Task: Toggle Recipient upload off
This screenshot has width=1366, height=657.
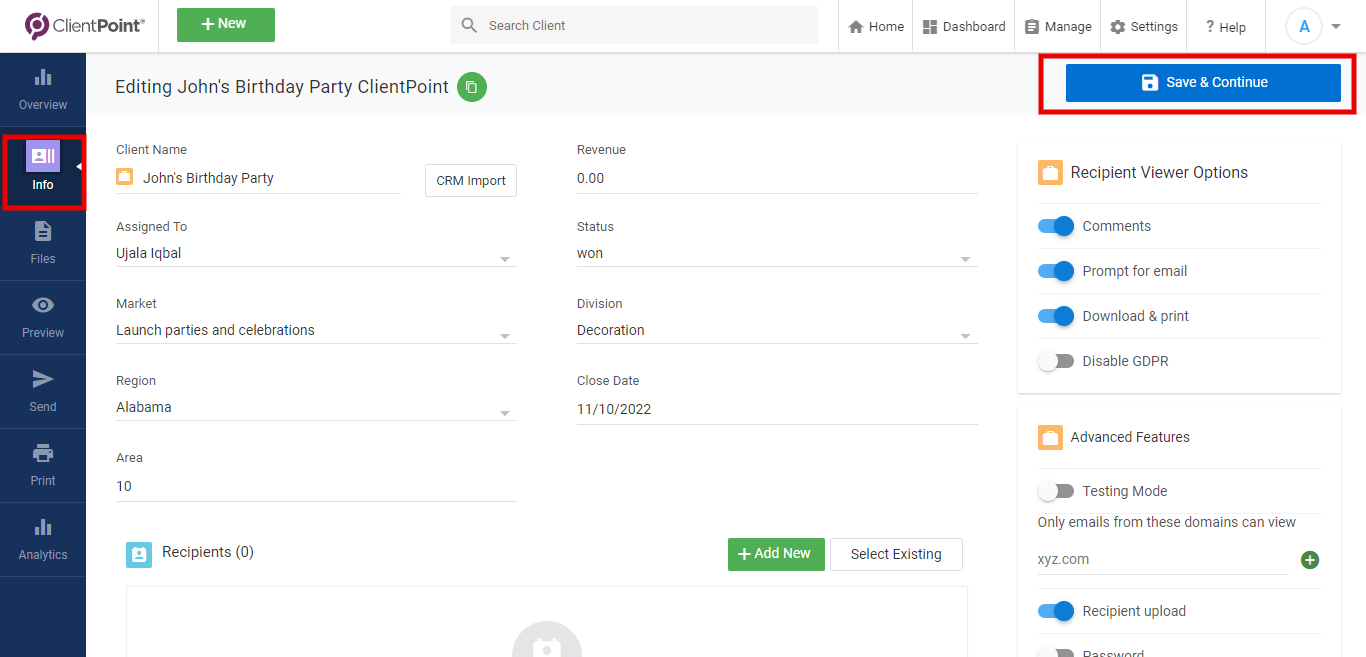Action: tap(1056, 611)
